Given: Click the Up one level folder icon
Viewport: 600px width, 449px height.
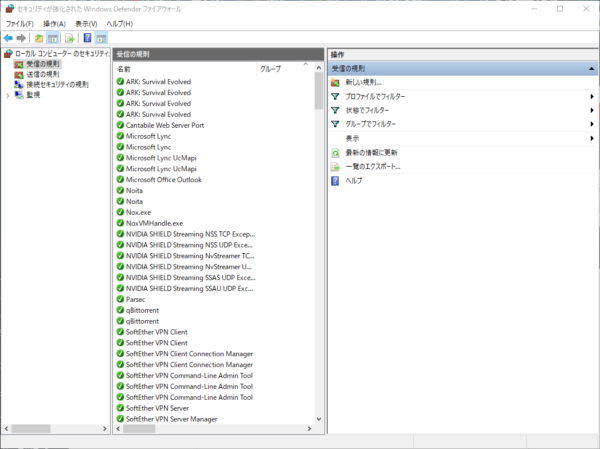Looking at the screenshot, I should point(39,38).
